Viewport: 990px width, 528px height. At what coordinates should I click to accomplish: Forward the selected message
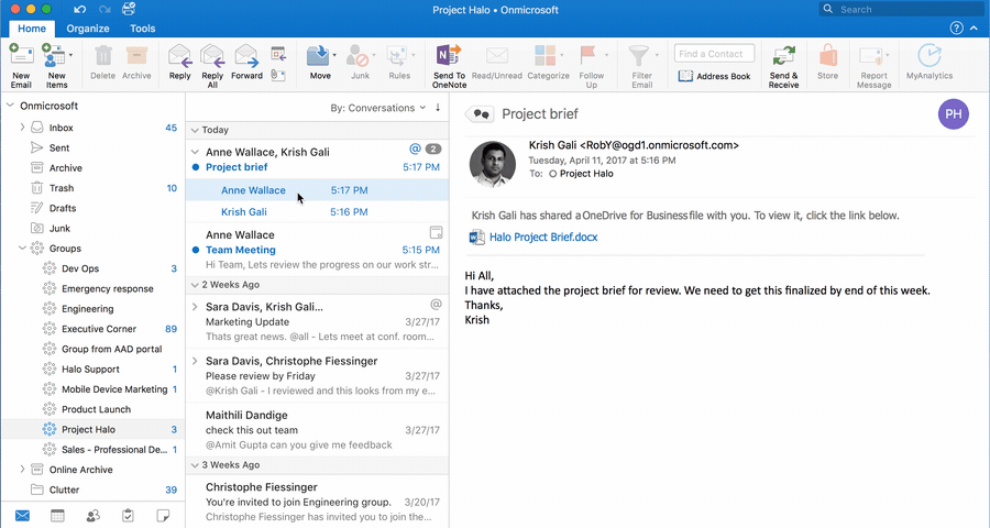point(247,63)
